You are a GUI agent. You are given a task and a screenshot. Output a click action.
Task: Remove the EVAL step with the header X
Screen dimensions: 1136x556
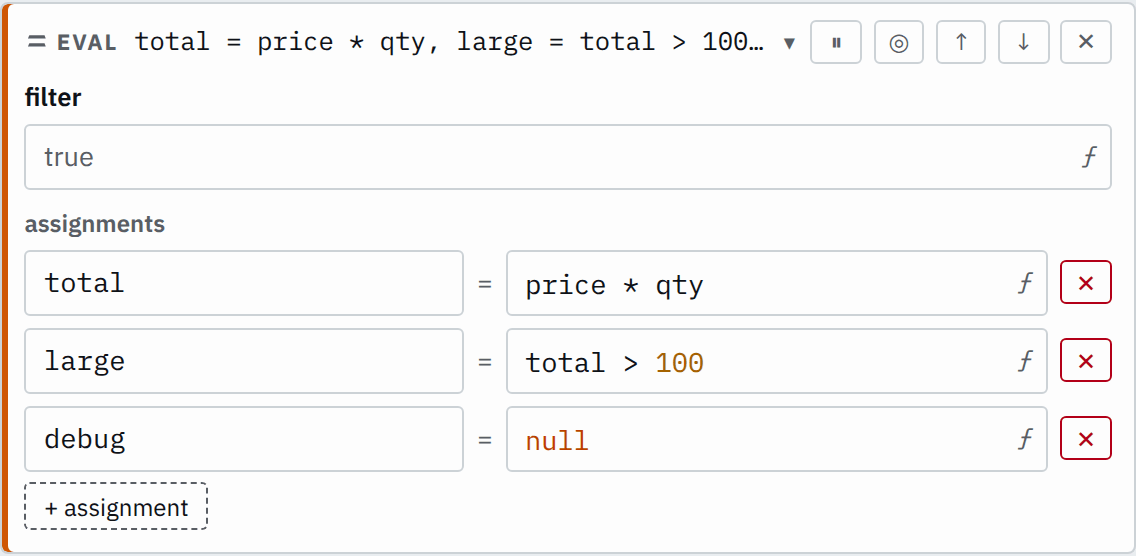1085,42
